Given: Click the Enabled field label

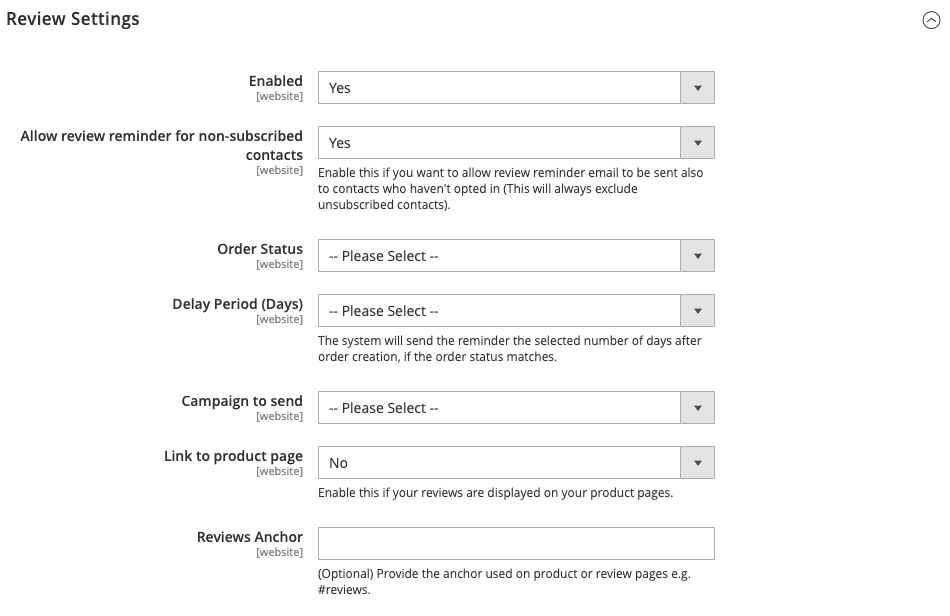Looking at the screenshot, I should pos(276,81).
